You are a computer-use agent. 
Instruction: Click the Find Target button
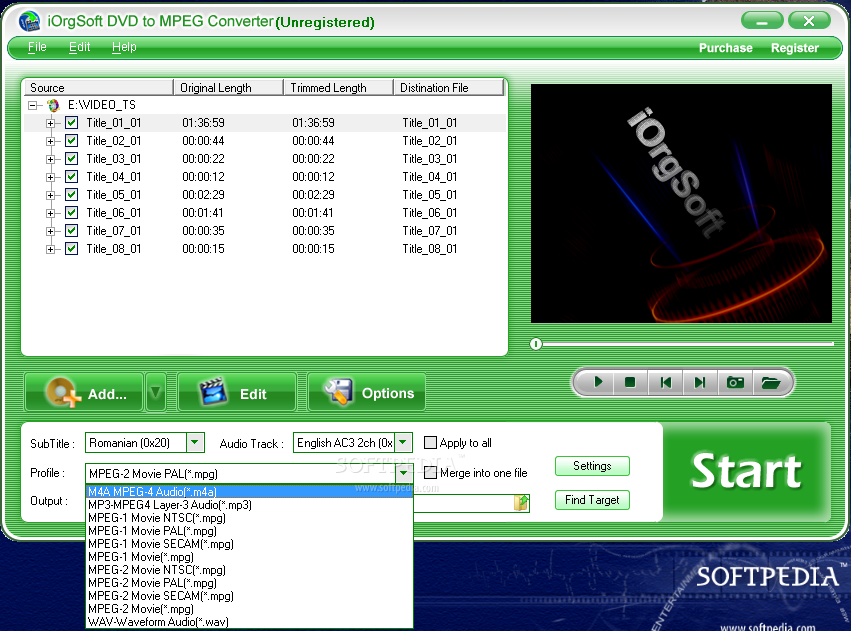click(592, 500)
